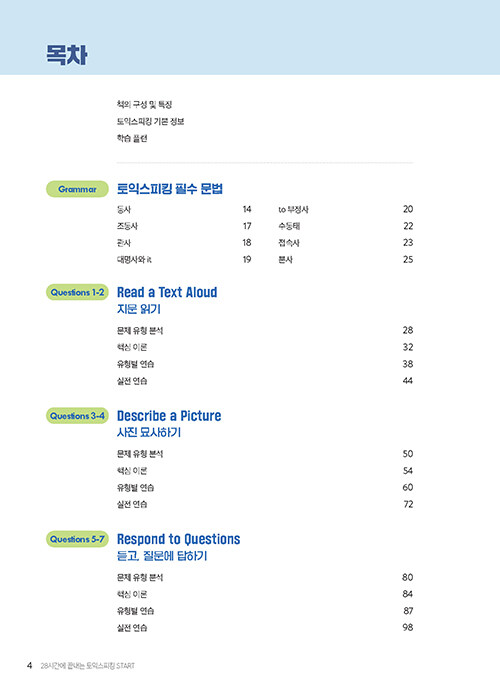Click the green Grammar badge
This screenshot has width=500, height=688.
click(x=77, y=189)
